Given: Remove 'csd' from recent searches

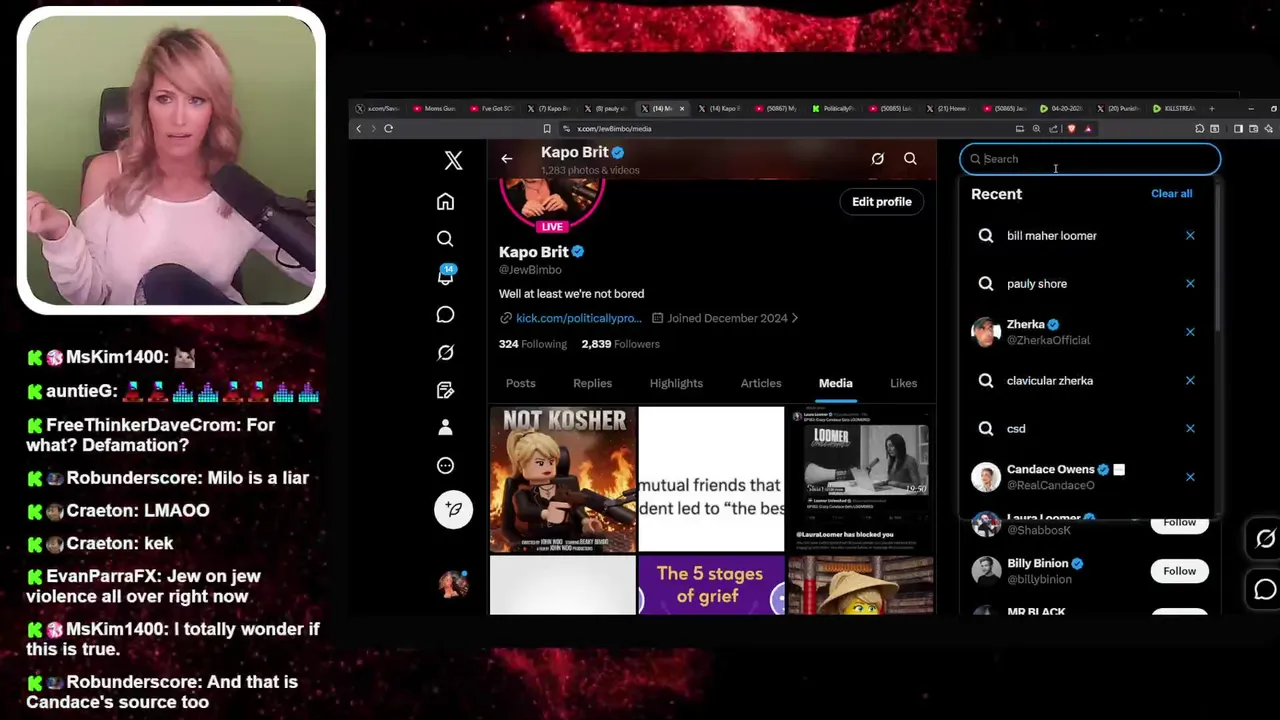Looking at the screenshot, I should [x=1190, y=429].
